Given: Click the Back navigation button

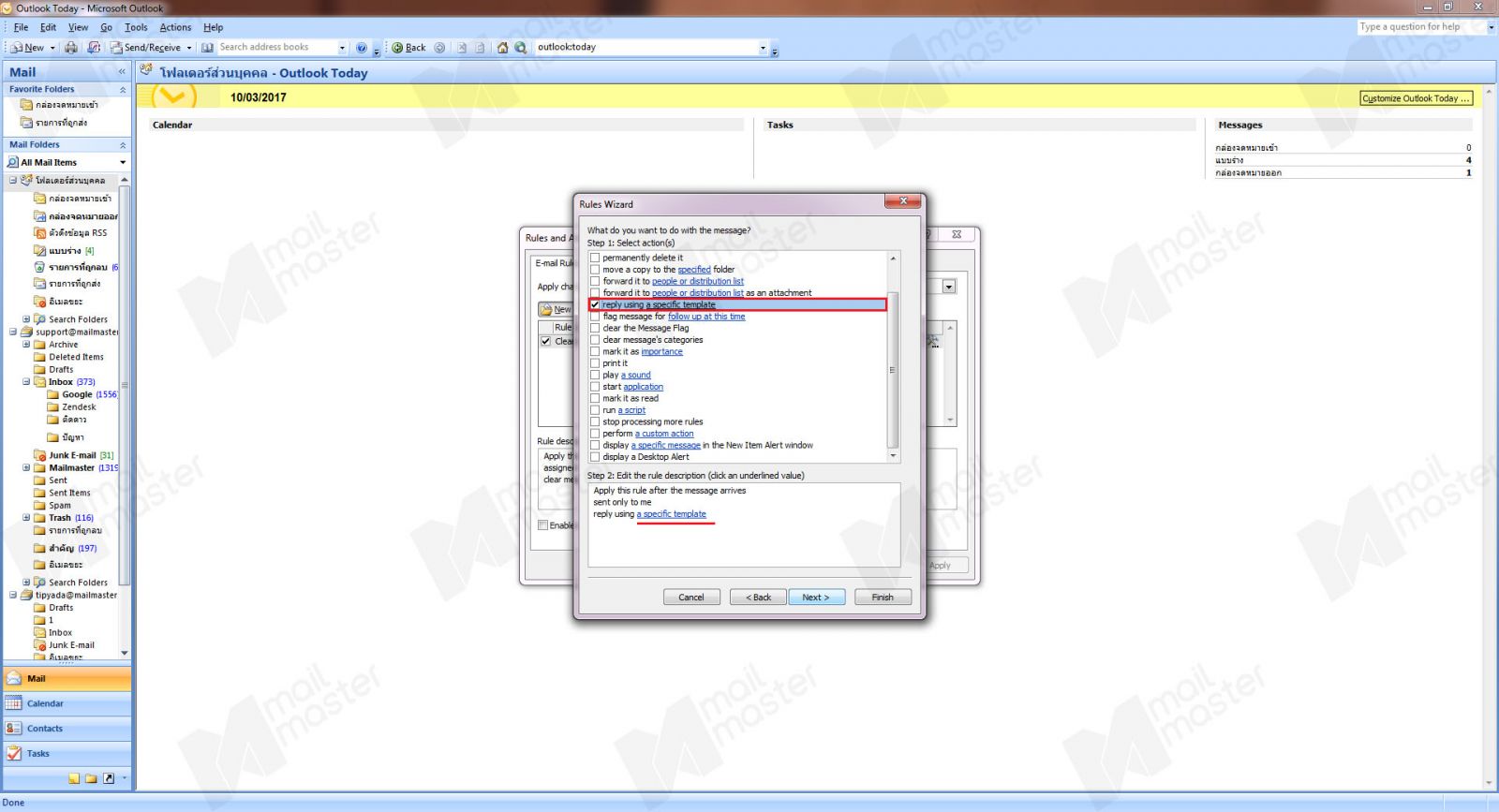Looking at the screenshot, I should click(x=408, y=47).
